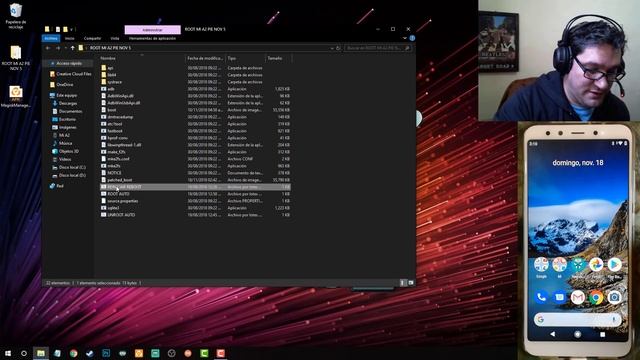Open Steam from the taskbar
Viewport: 640px width, 360px height.
tap(90, 353)
